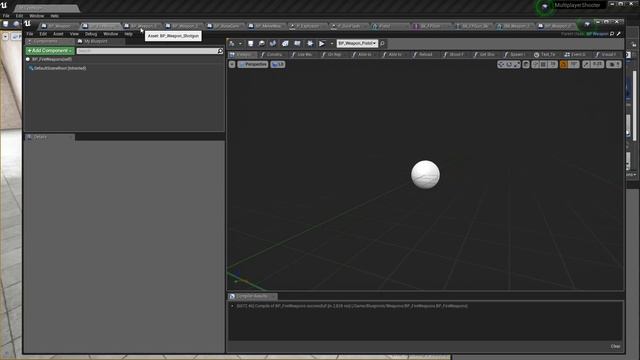This screenshot has height=360, width=640.
Task: Open the blueprint editor Edit menu
Action: point(43,34)
